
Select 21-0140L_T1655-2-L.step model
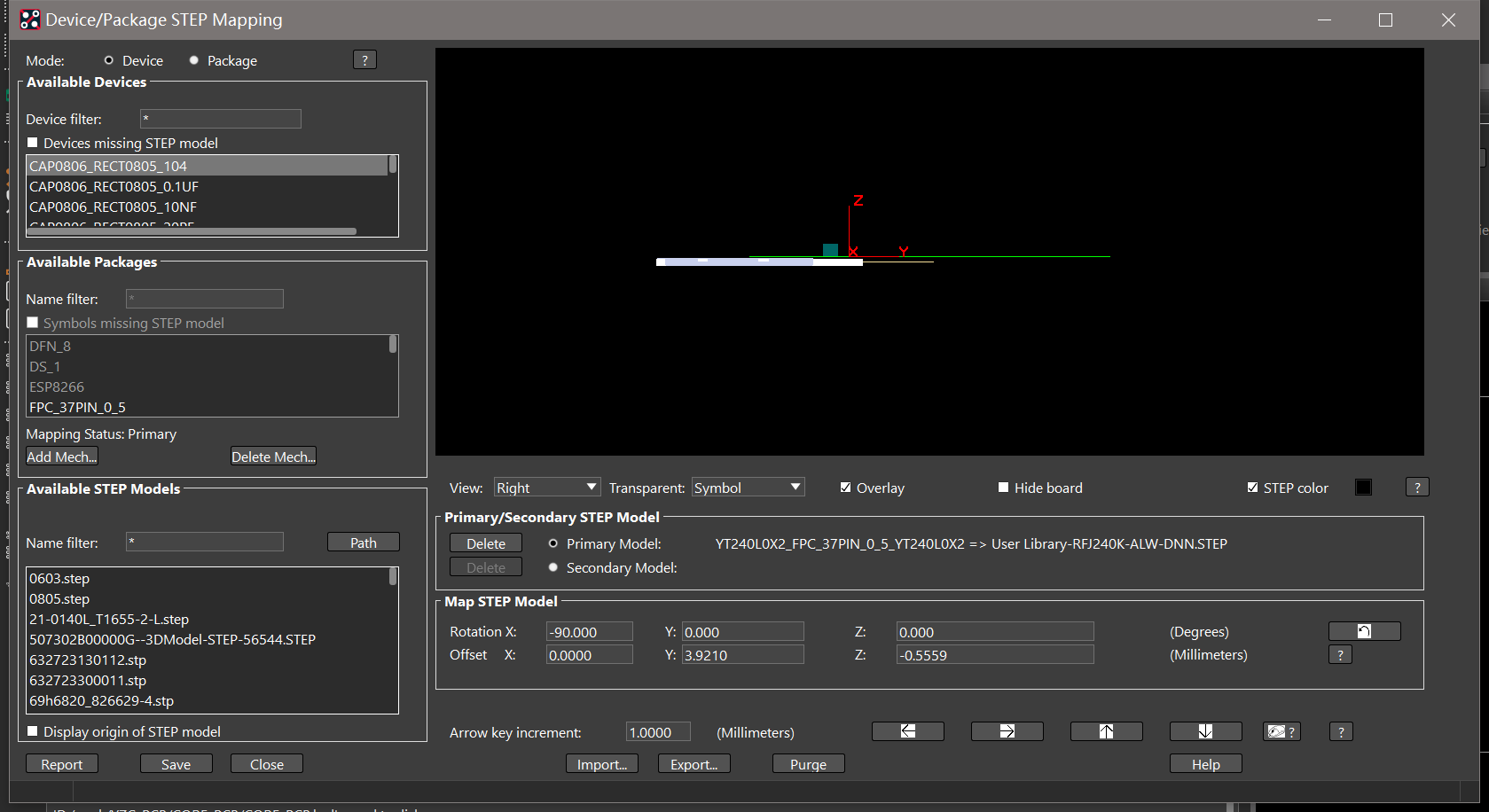(208, 619)
